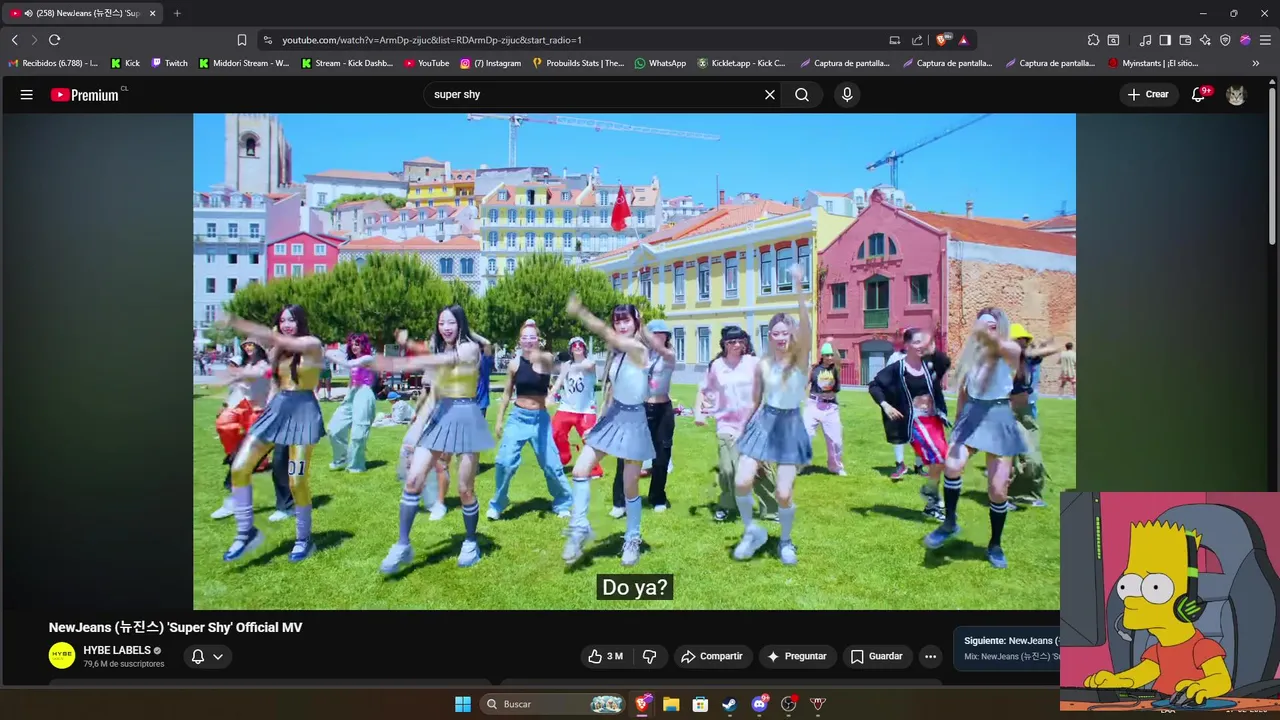Viewport: 1280px width, 720px height.
Task: Click the HYBE LABELS channel avatar
Action: (x=62, y=656)
